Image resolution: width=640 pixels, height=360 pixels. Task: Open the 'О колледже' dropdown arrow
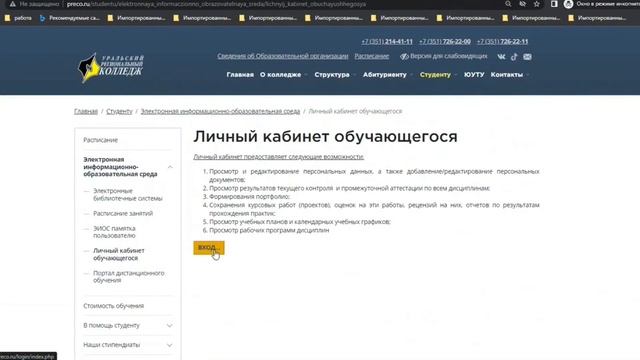click(x=305, y=75)
